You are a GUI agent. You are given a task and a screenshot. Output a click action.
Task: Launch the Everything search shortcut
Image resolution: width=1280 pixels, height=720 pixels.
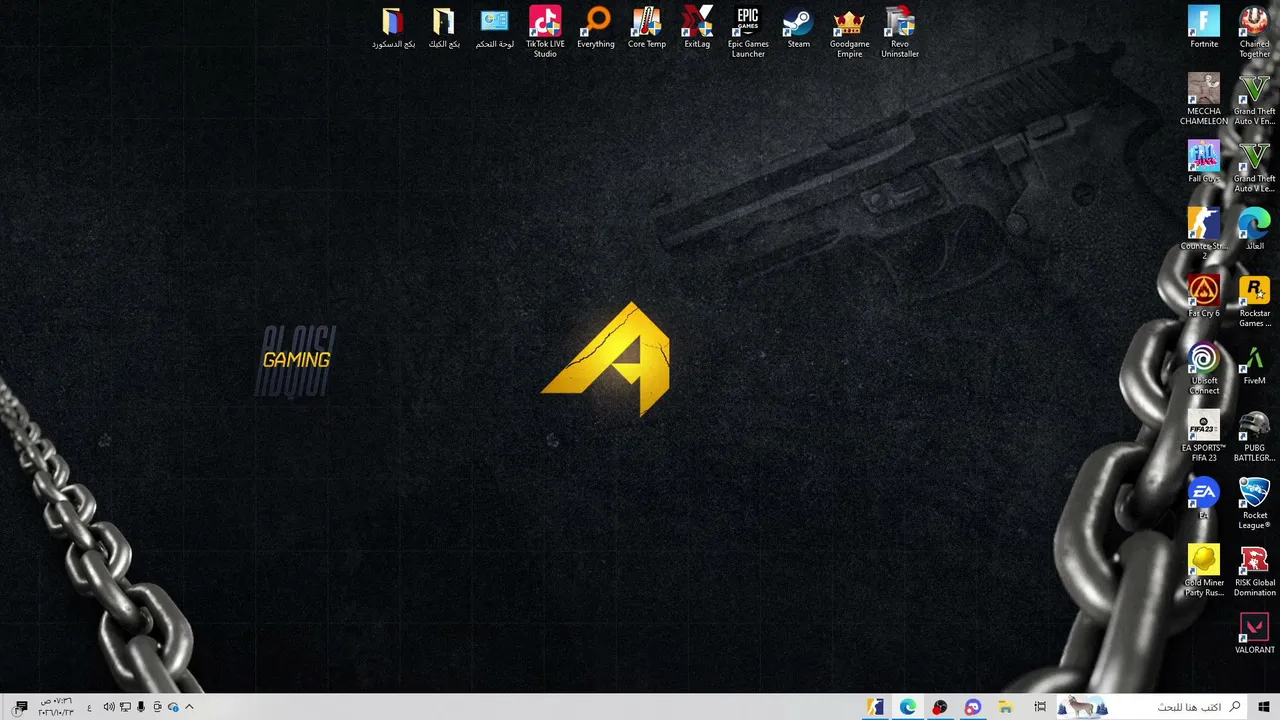[x=596, y=28]
